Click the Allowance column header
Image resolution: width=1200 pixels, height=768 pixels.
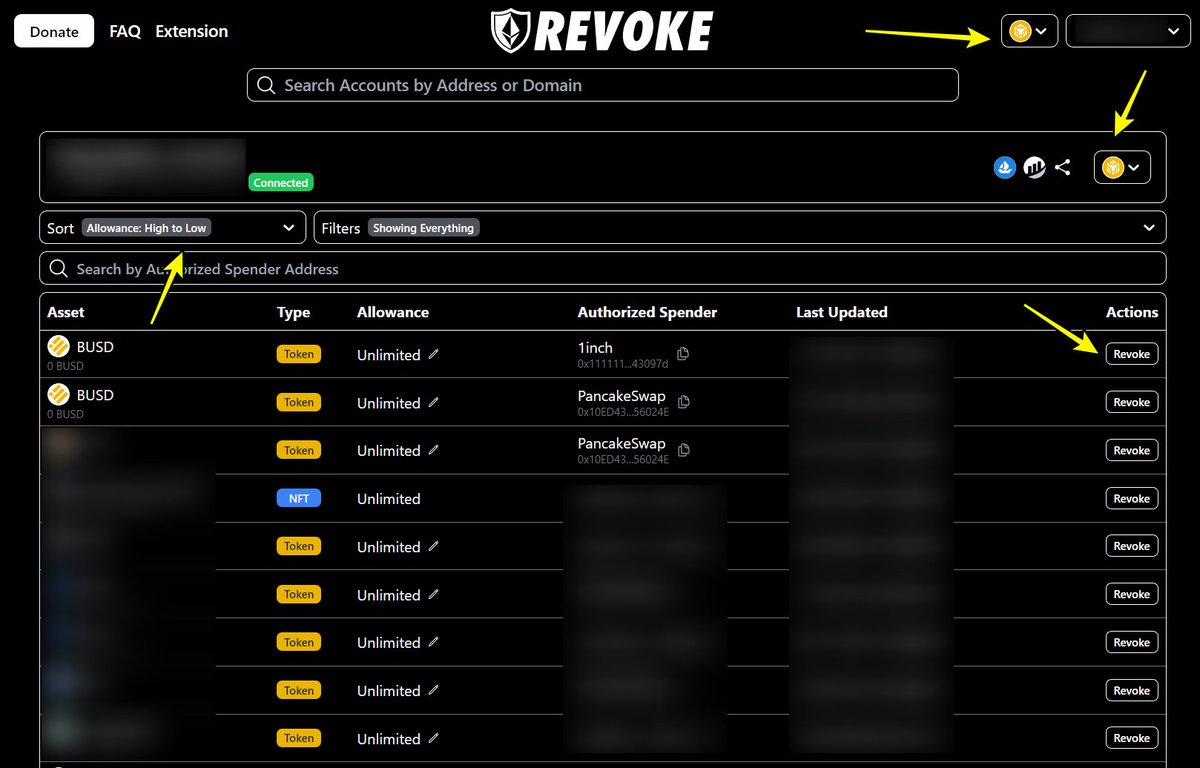coord(393,312)
